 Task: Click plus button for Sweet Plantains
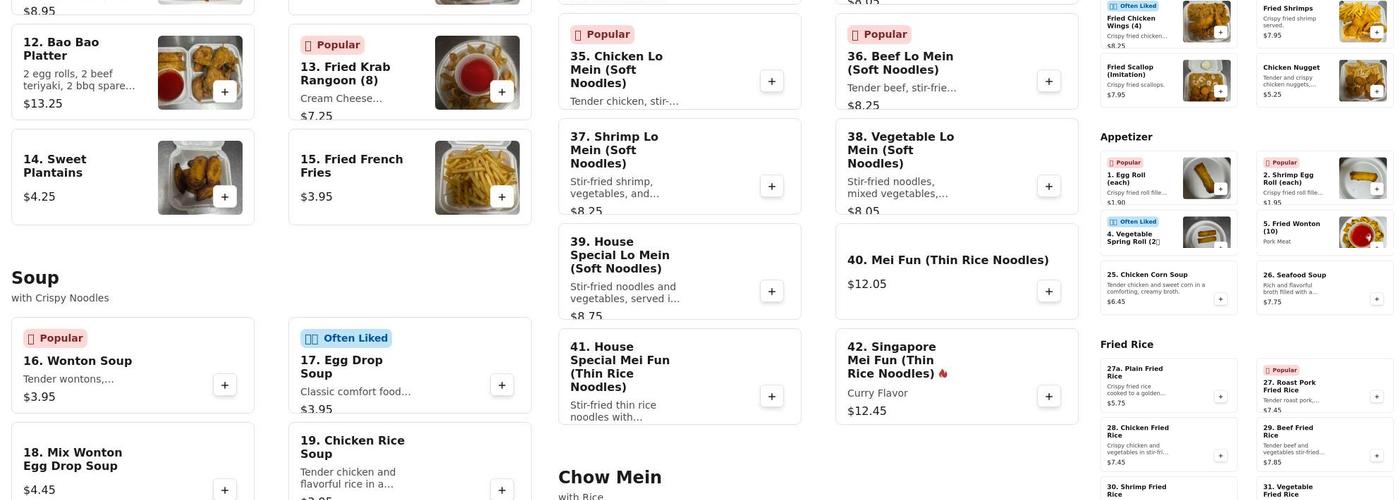pyautogui.click(x=224, y=196)
